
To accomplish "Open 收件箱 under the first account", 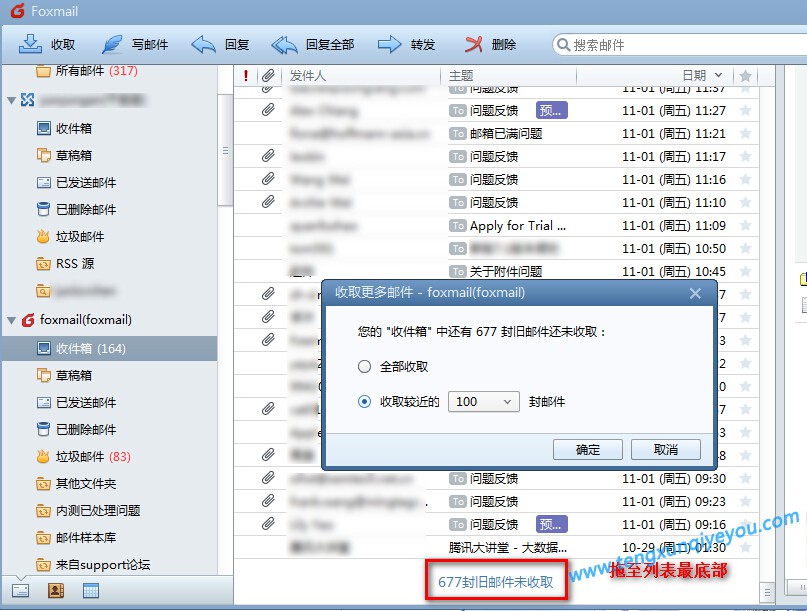I will coord(64,128).
